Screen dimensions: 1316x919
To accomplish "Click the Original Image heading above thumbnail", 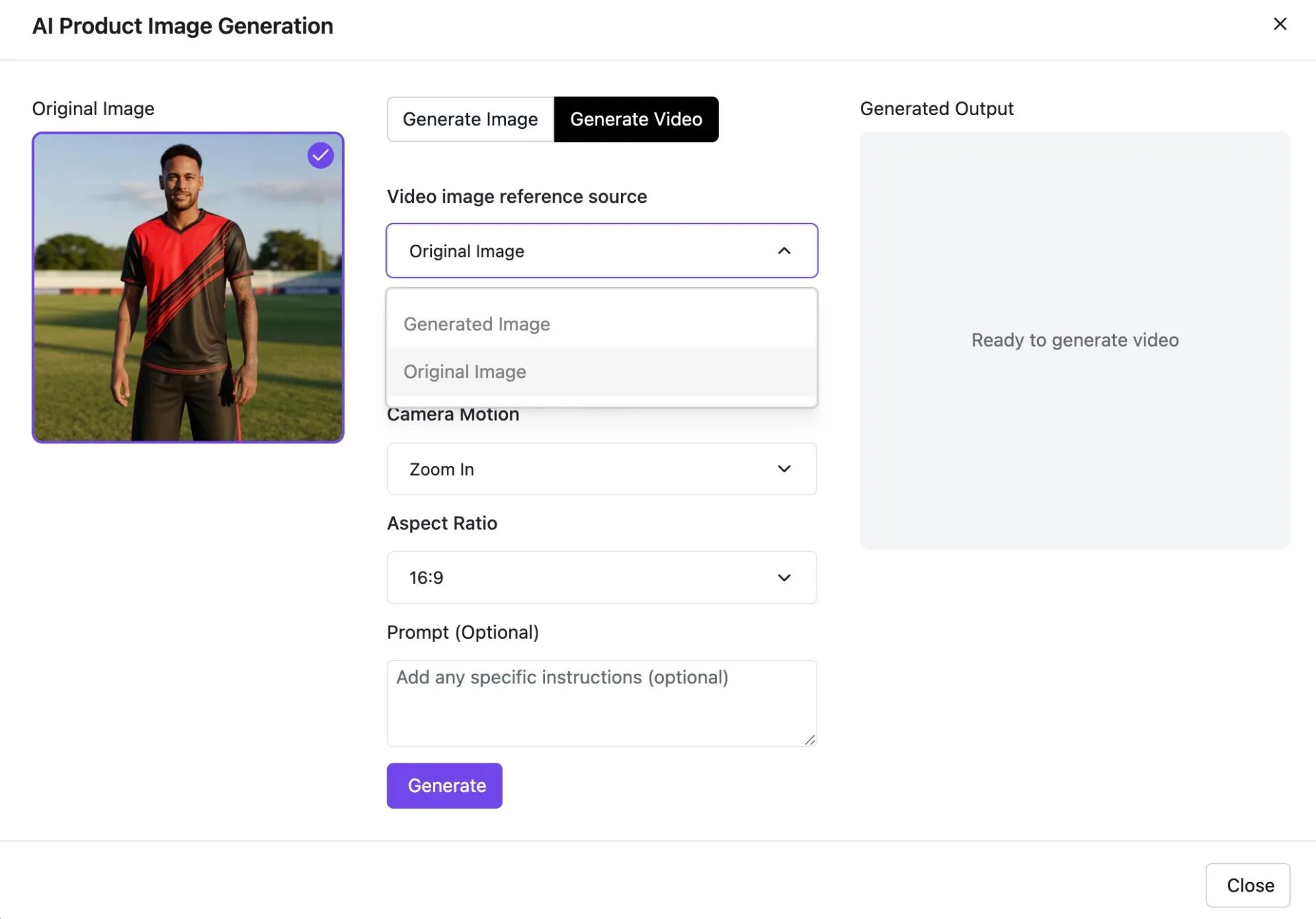I will click(93, 108).
